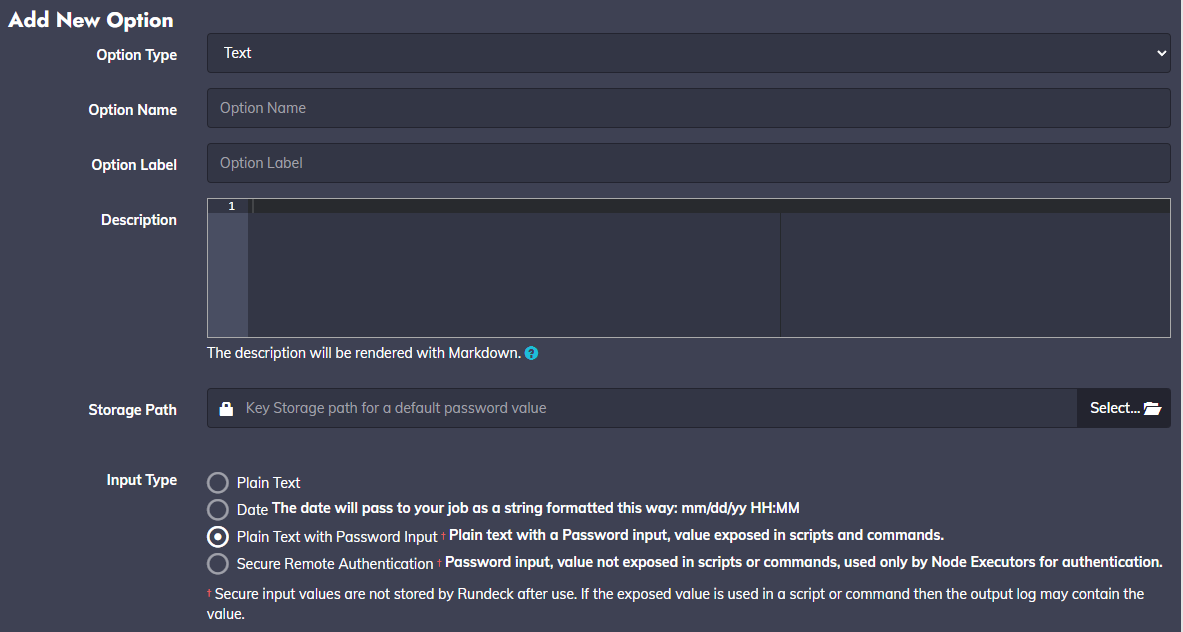
Task: Click the Option Type field label
Action: click(136, 55)
